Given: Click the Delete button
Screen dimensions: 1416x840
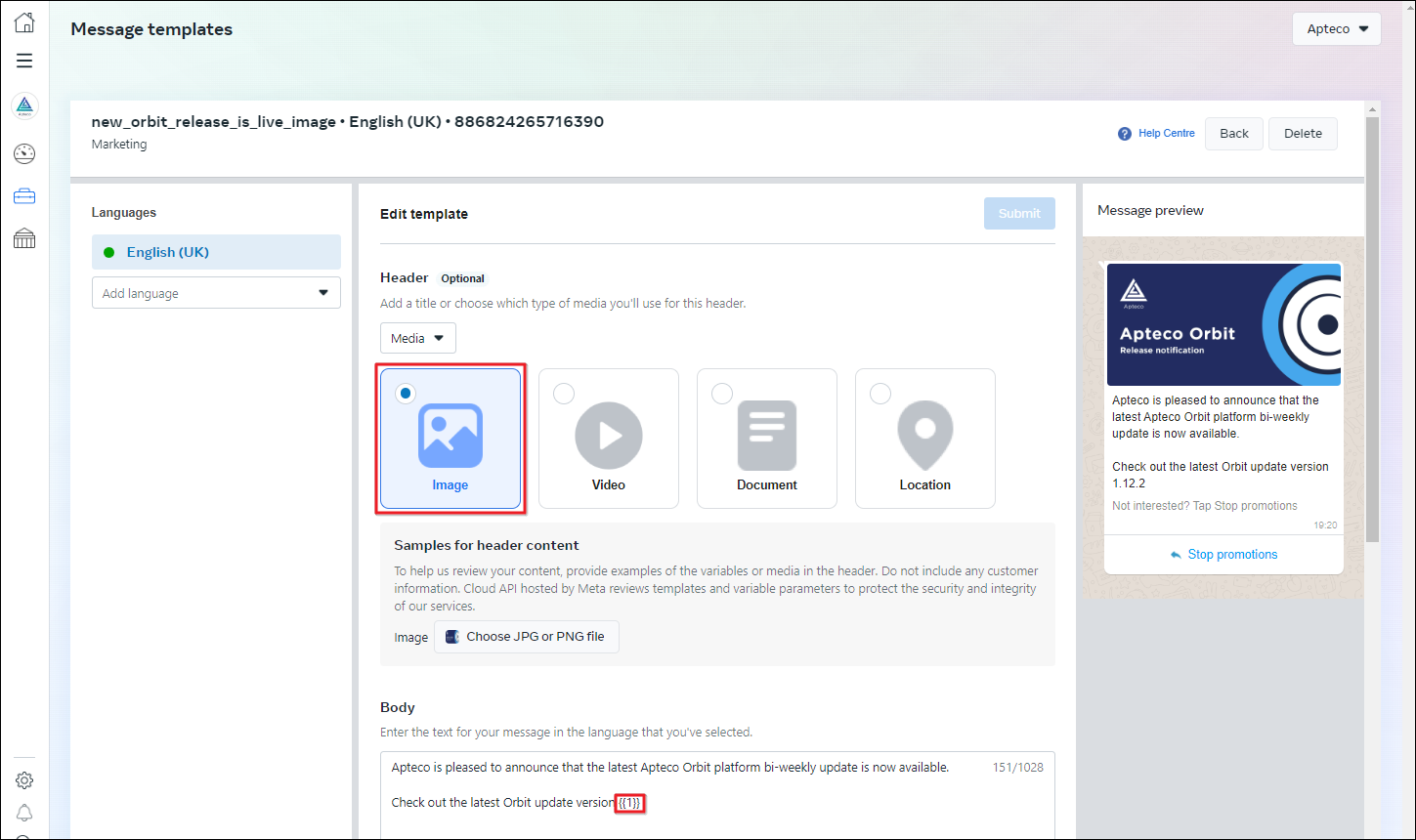Looking at the screenshot, I should click(x=1303, y=134).
